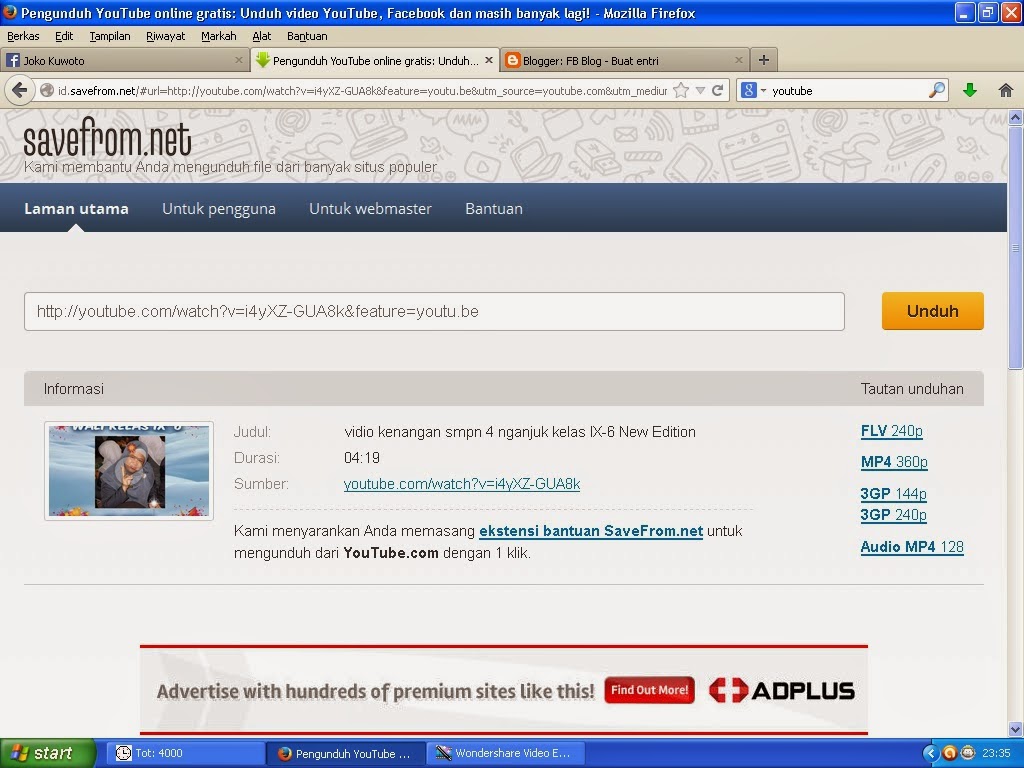Image resolution: width=1024 pixels, height=768 pixels.
Task: Click the video thumbnail image
Action: click(x=129, y=470)
